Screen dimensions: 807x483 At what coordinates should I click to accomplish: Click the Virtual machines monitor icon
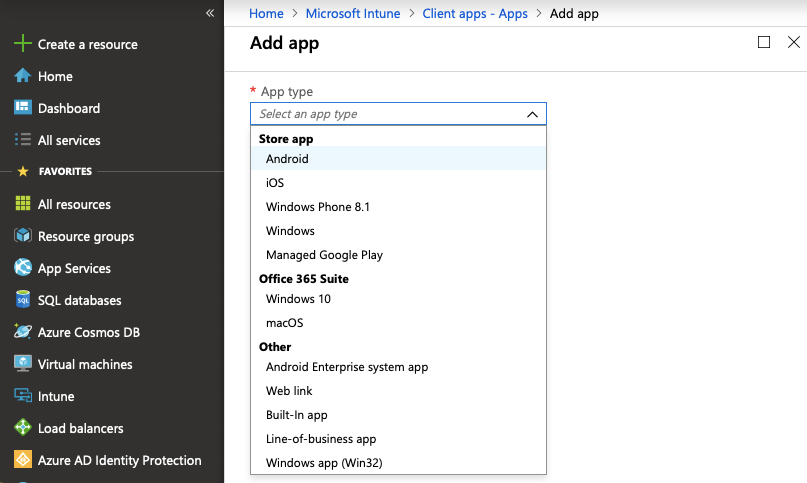pos(23,364)
